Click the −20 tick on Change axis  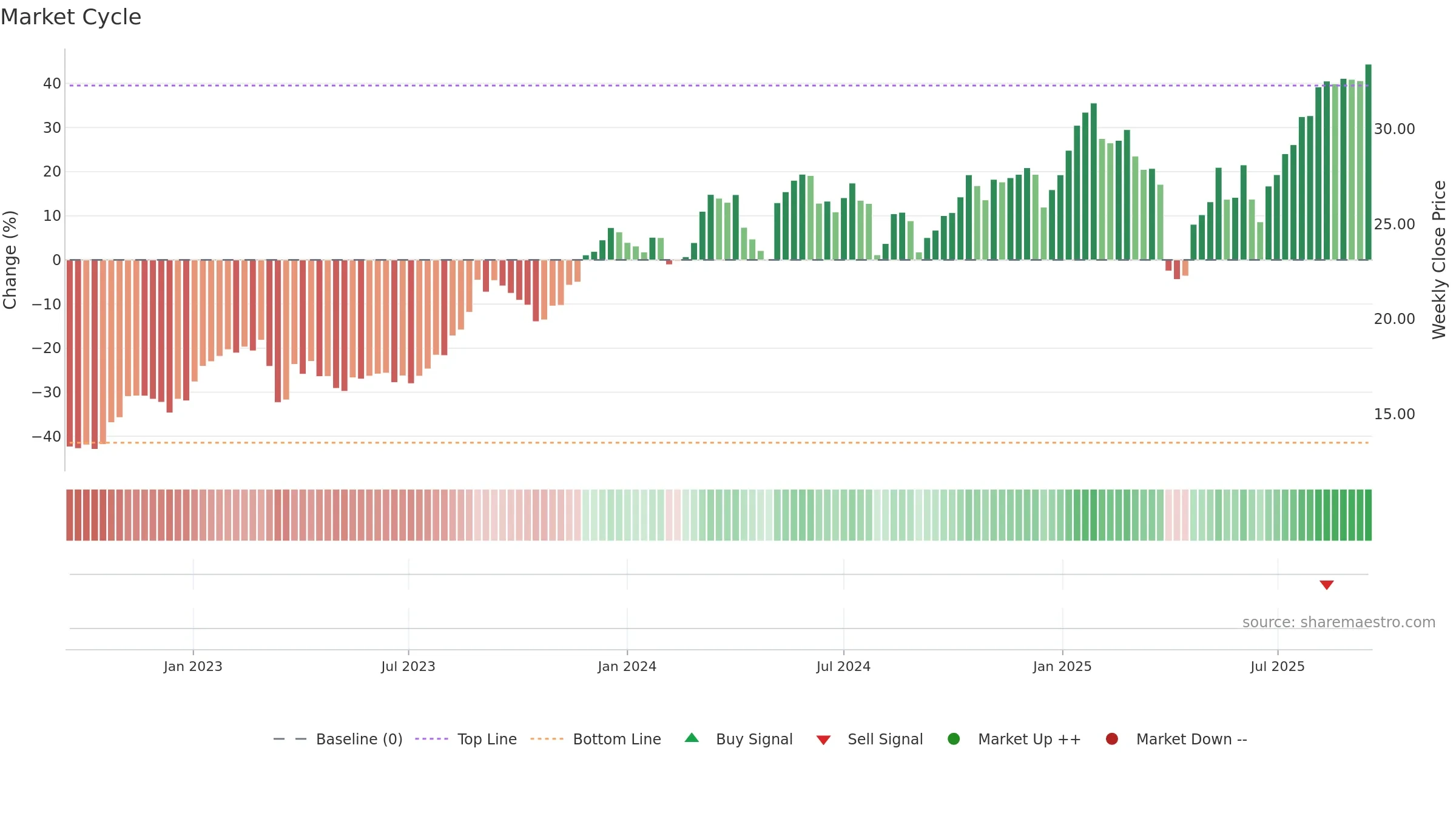point(47,348)
